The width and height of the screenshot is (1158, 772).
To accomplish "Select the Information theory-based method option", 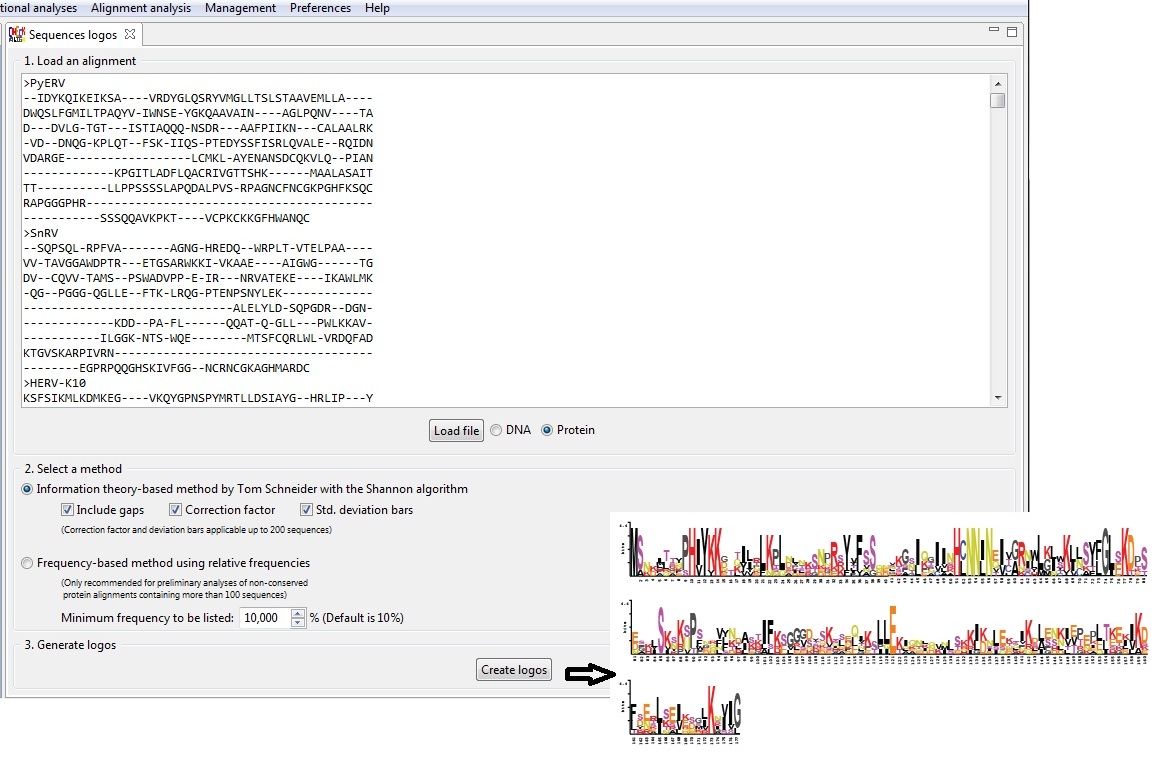I will (x=27, y=489).
